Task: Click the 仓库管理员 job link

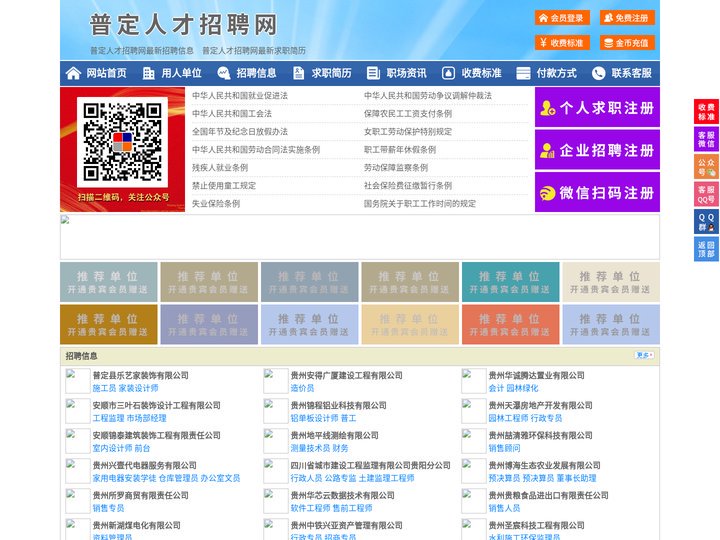Action: 178,478
